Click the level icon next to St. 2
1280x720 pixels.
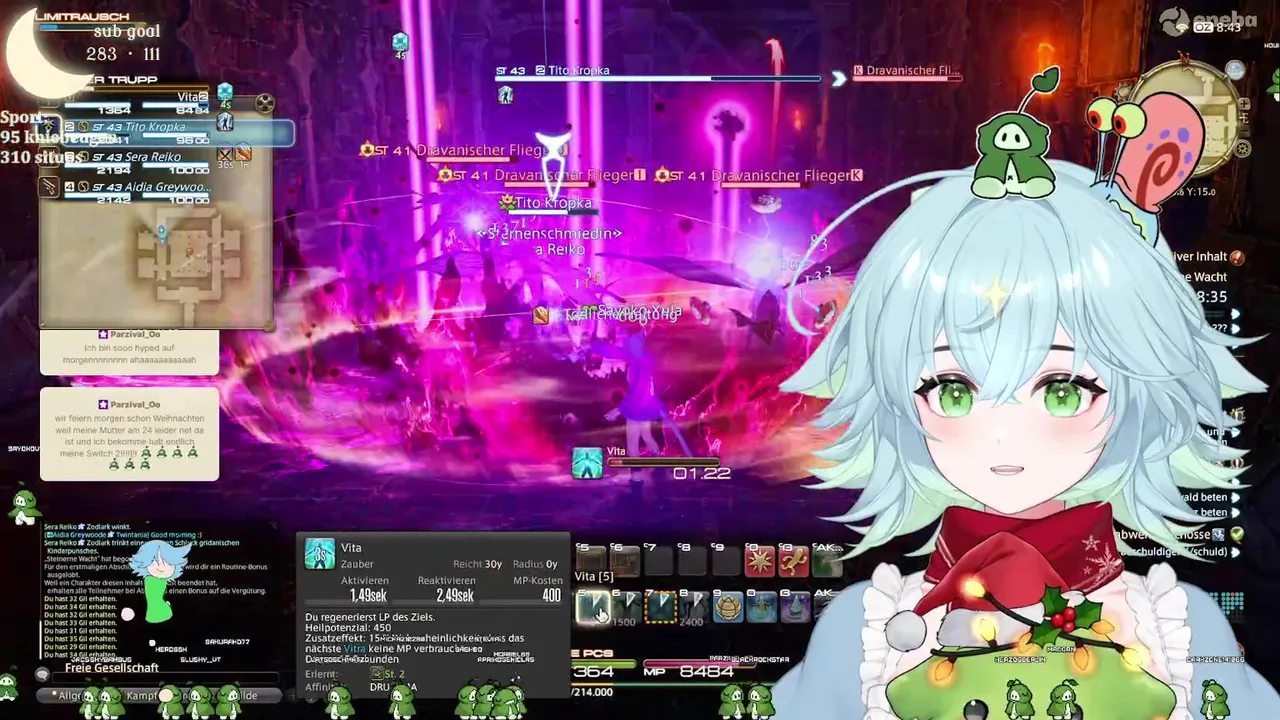tap(377, 674)
